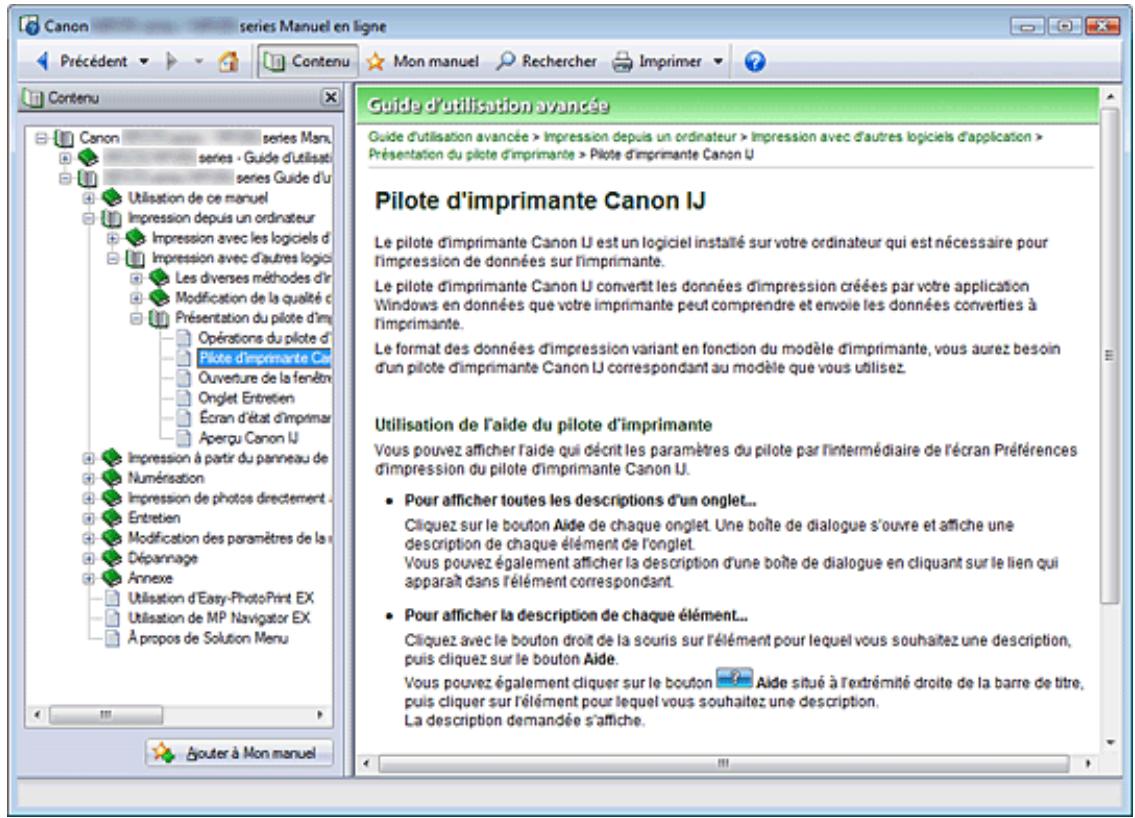The height and width of the screenshot is (818, 1135).
Task: Click the Contenu panel header icon
Action: pos(33,97)
